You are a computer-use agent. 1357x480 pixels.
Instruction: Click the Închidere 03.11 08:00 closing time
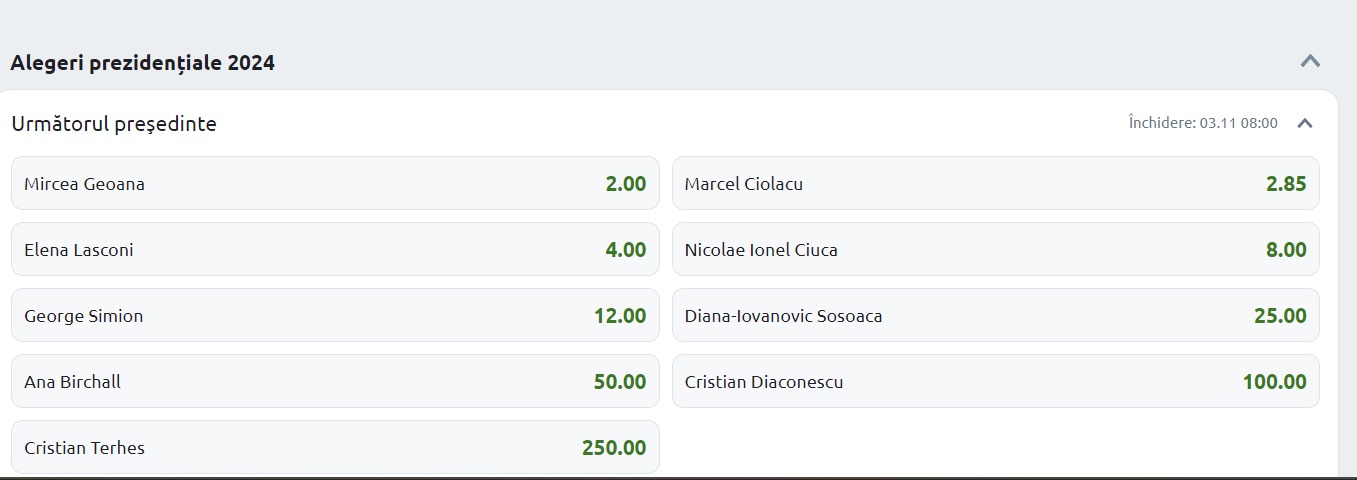click(1203, 123)
